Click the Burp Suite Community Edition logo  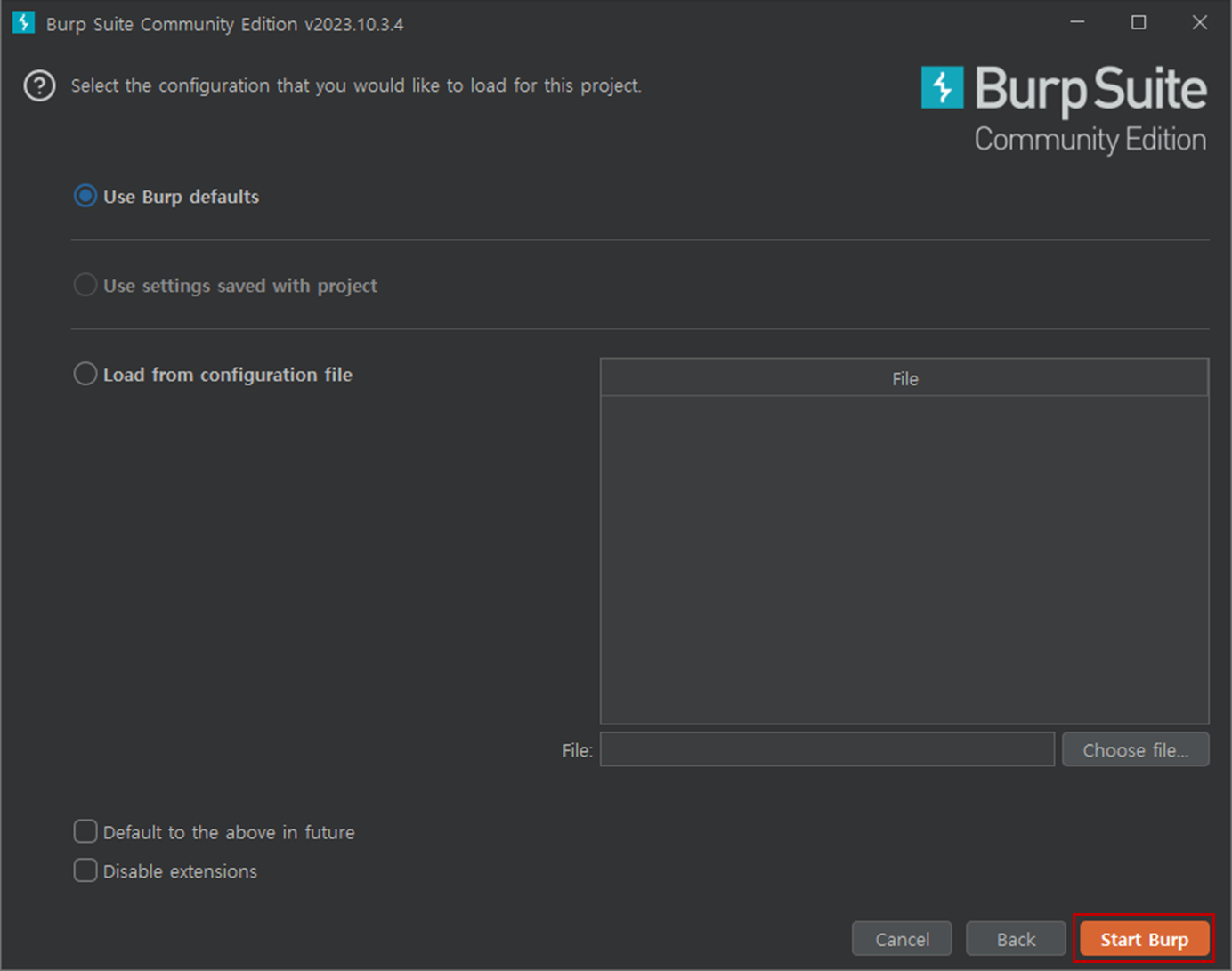1064,110
